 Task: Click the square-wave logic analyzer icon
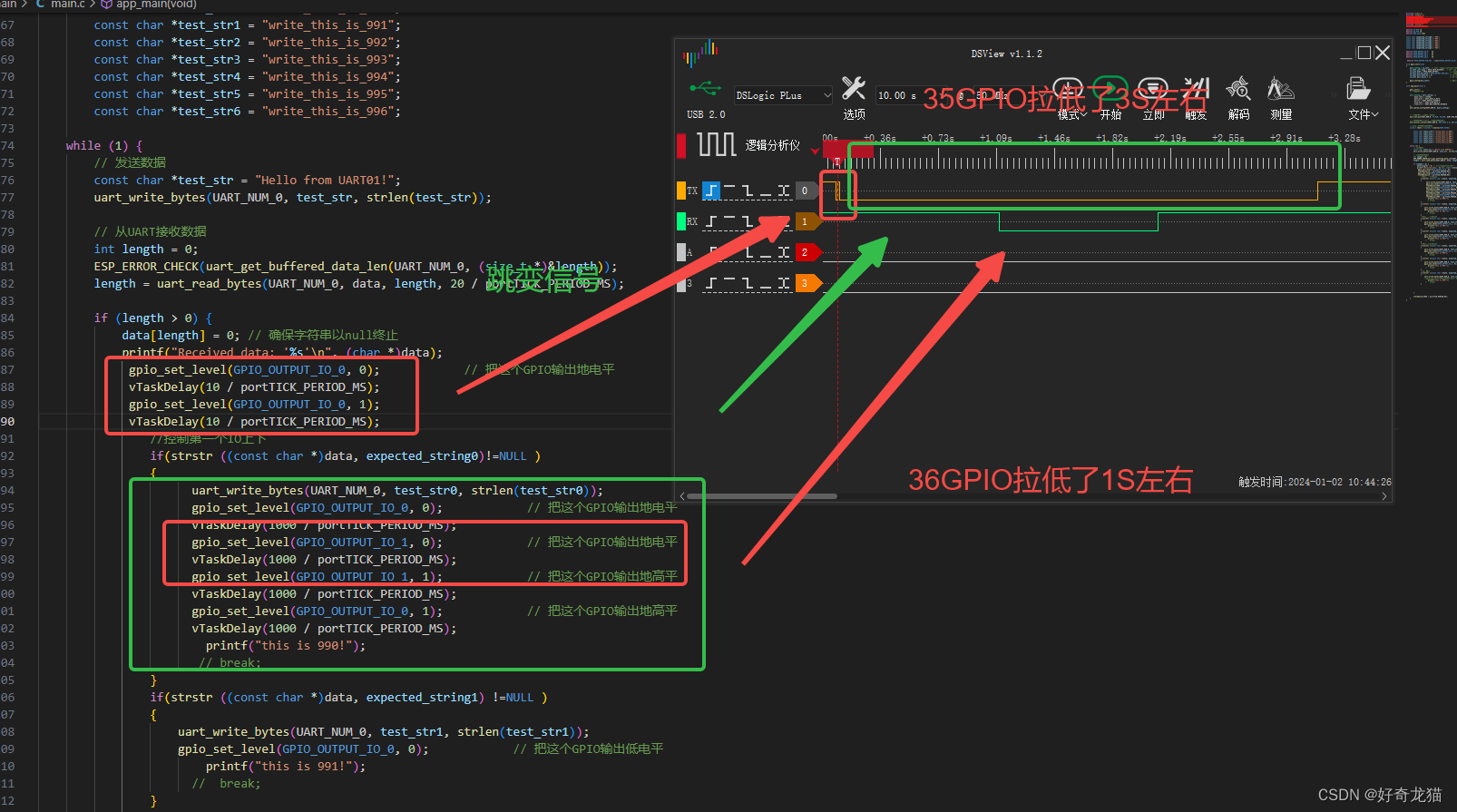click(x=716, y=144)
